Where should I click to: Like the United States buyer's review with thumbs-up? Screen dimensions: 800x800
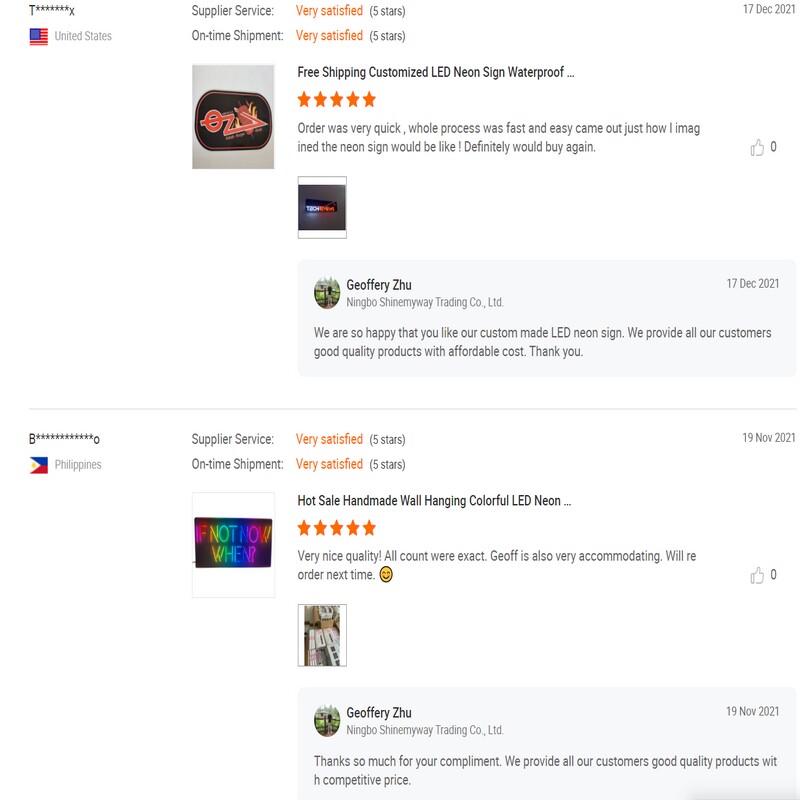(x=757, y=147)
